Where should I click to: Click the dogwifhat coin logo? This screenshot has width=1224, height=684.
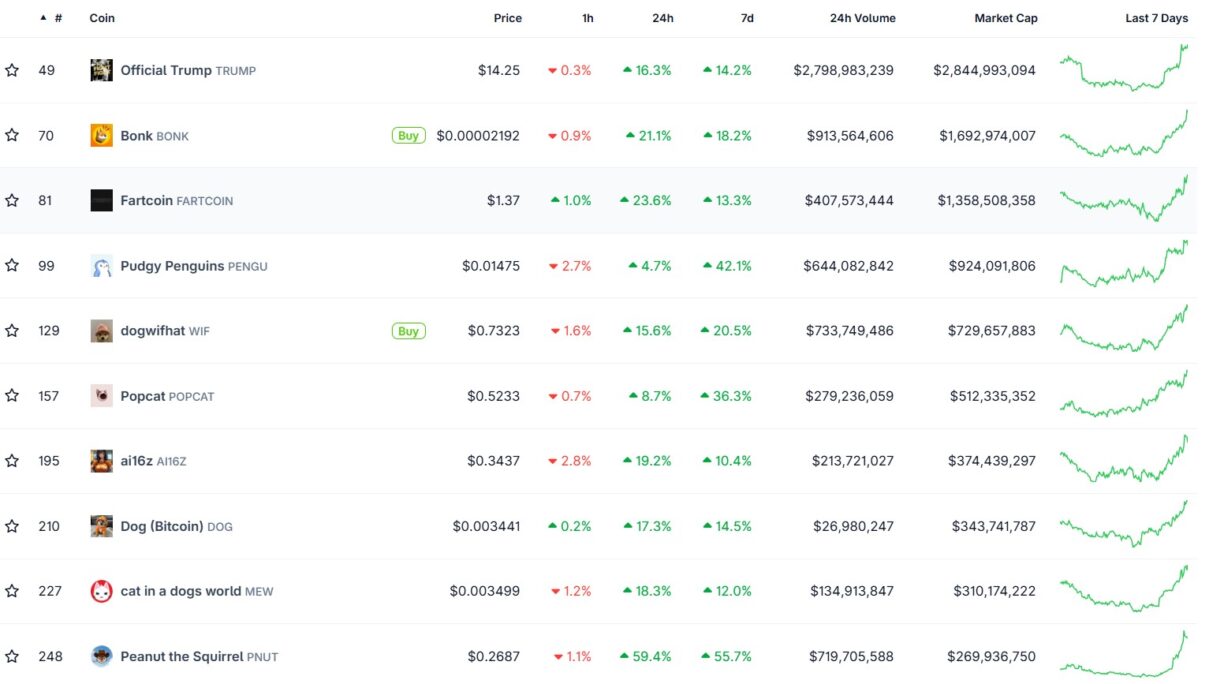100,330
